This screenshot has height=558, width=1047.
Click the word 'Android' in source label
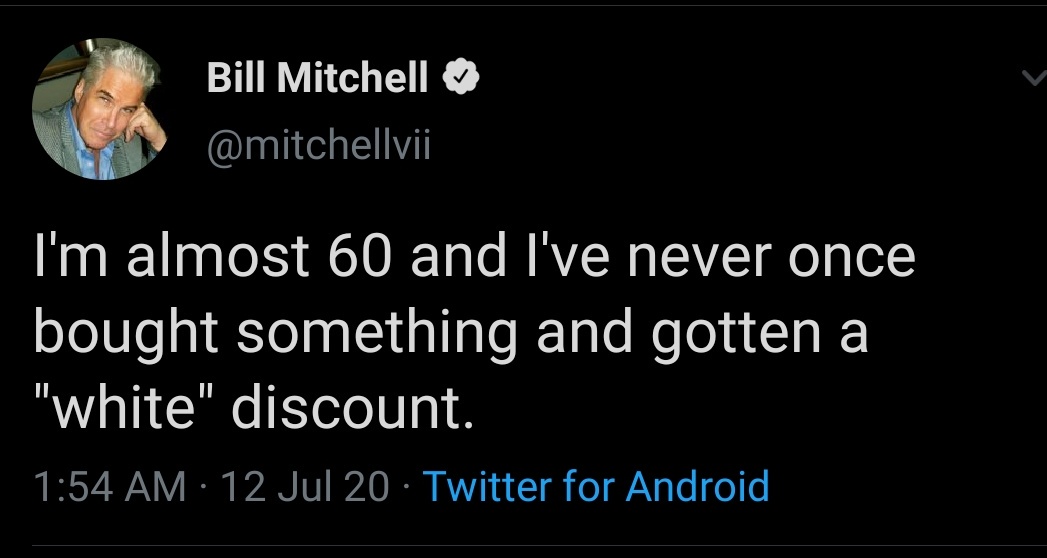[x=698, y=486]
